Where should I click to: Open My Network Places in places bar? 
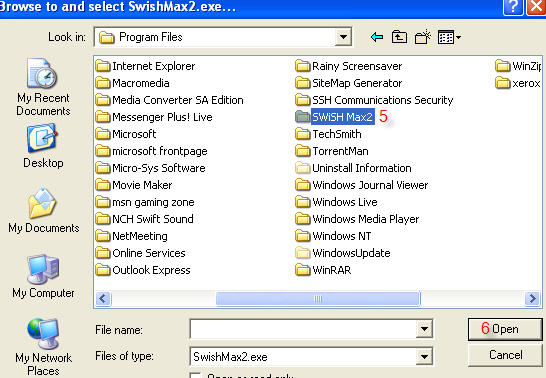coord(43,347)
